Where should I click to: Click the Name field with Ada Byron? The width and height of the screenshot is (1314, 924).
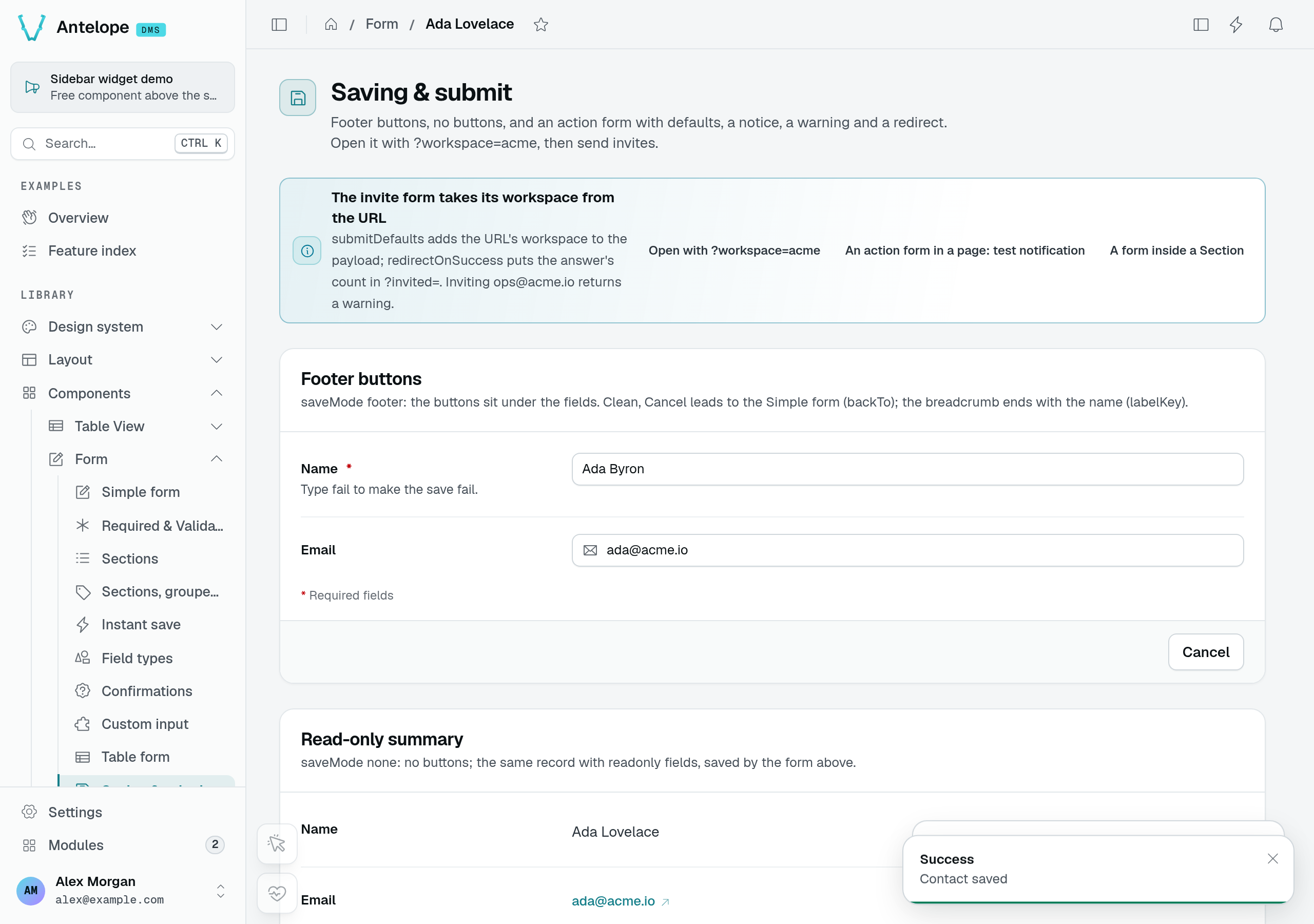tap(907, 469)
